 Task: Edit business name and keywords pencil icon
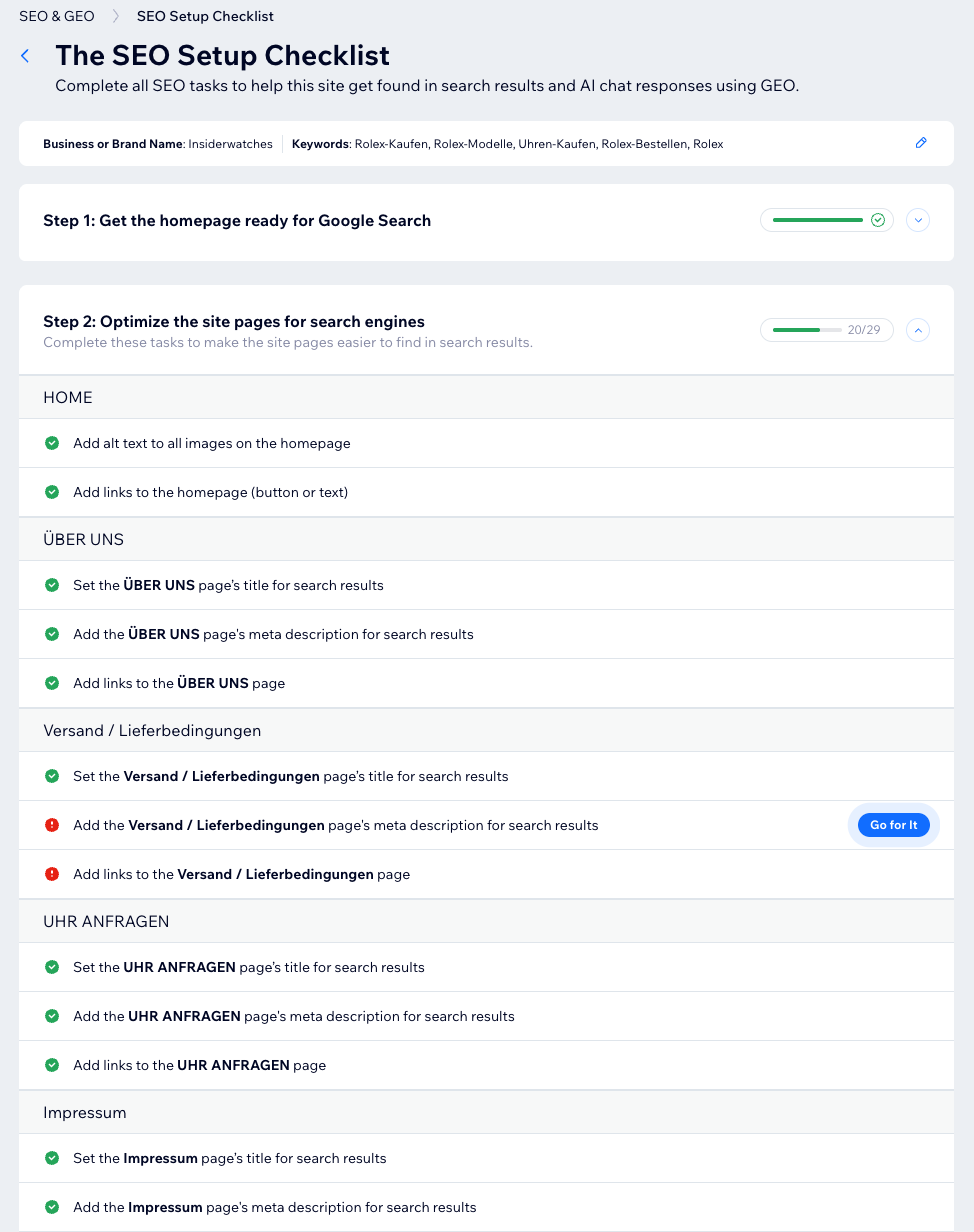point(921,143)
